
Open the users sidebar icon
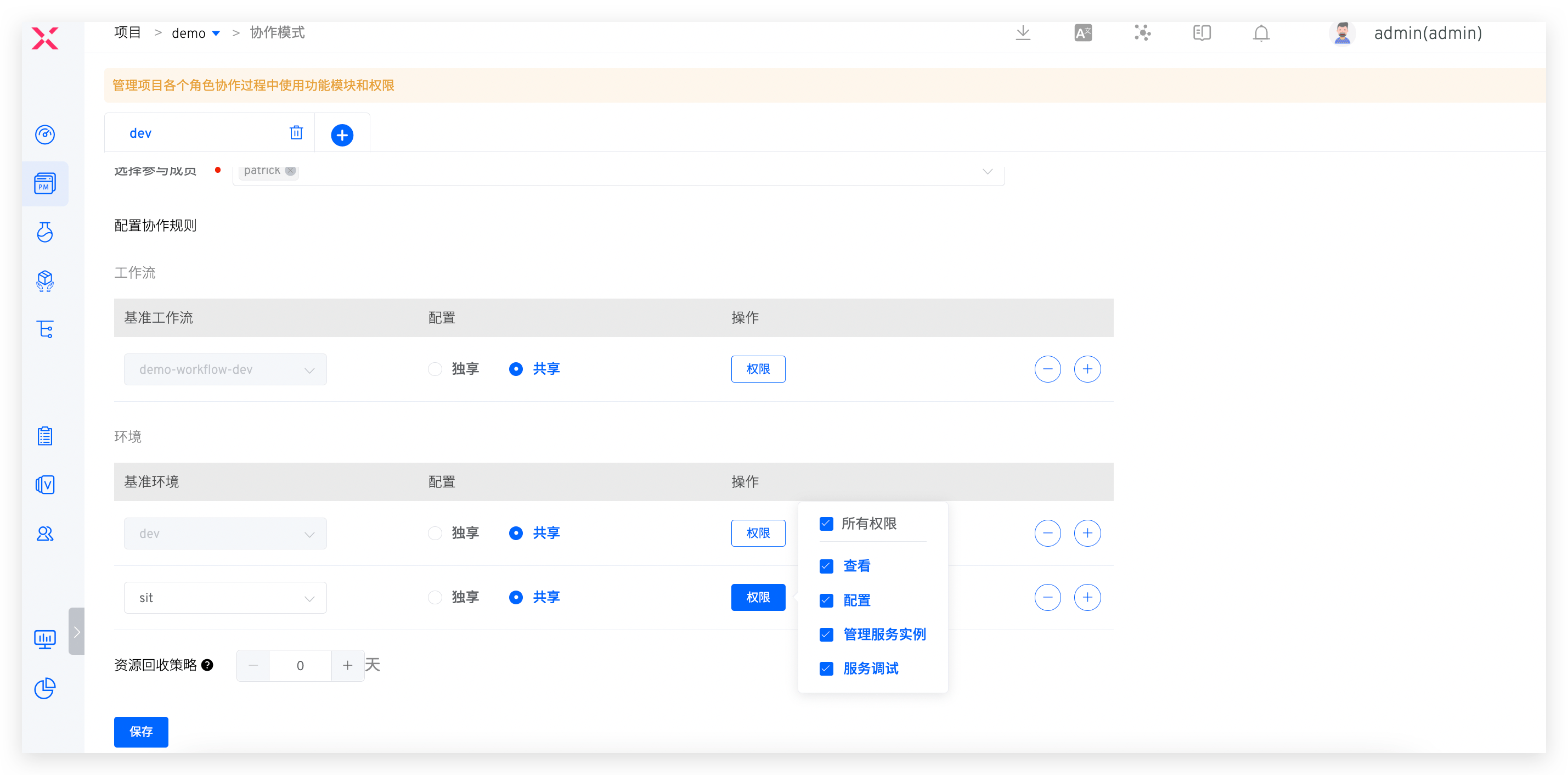click(x=45, y=533)
